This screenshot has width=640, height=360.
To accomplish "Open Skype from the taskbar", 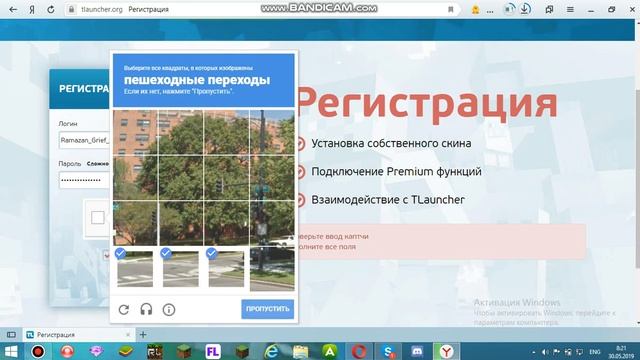I will [x=388, y=351].
